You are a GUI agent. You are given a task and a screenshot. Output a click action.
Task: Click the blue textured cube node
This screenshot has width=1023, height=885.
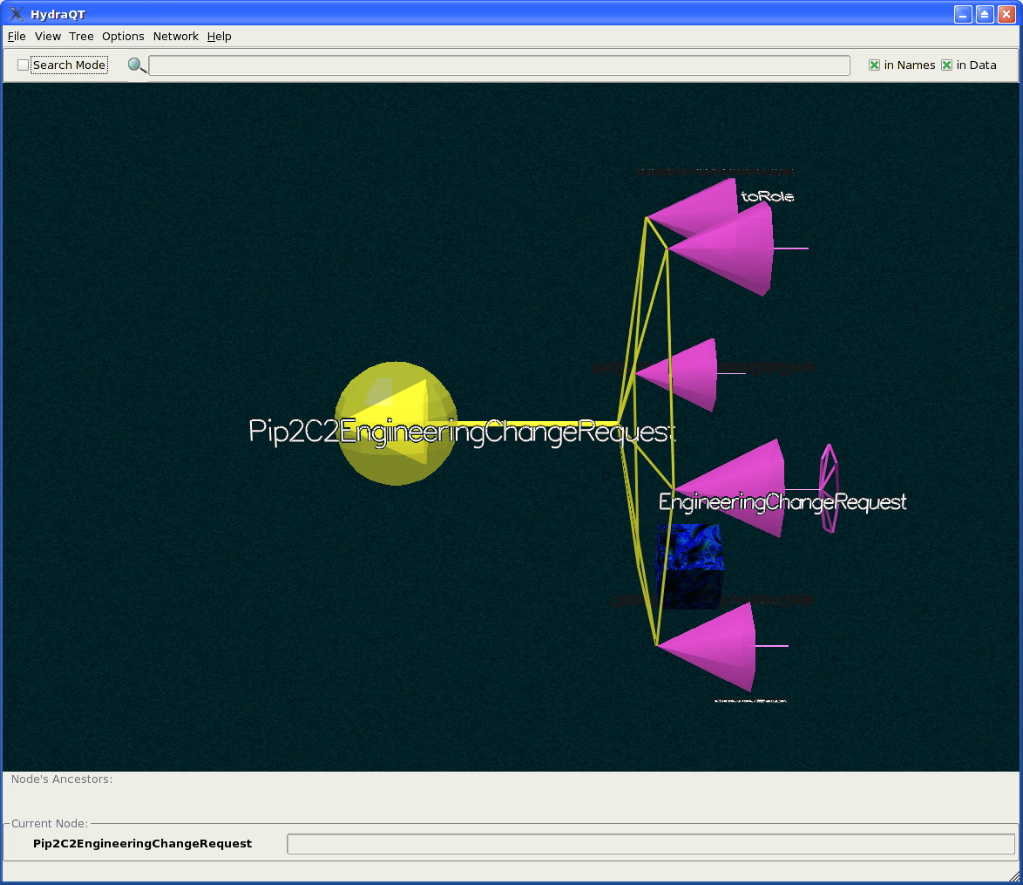pyautogui.click(x=690, y=566)
